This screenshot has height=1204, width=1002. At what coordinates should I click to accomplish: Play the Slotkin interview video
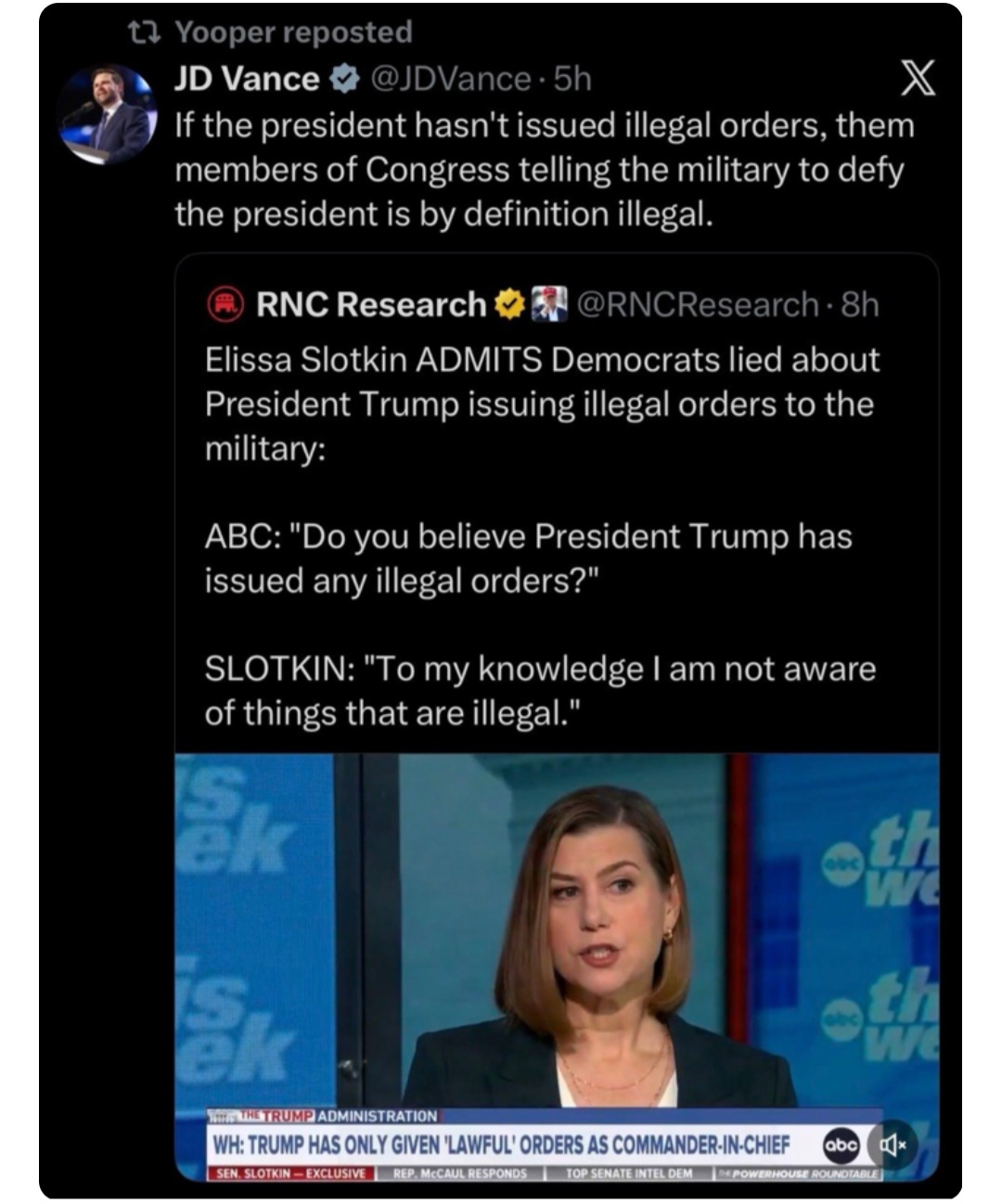pos(557,967)
